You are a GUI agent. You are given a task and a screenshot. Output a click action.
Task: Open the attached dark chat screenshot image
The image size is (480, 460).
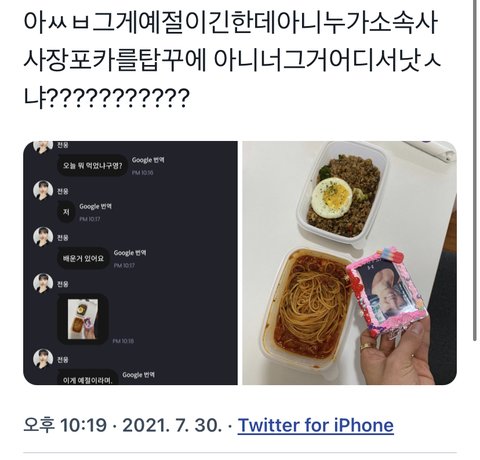click(130, 263)
